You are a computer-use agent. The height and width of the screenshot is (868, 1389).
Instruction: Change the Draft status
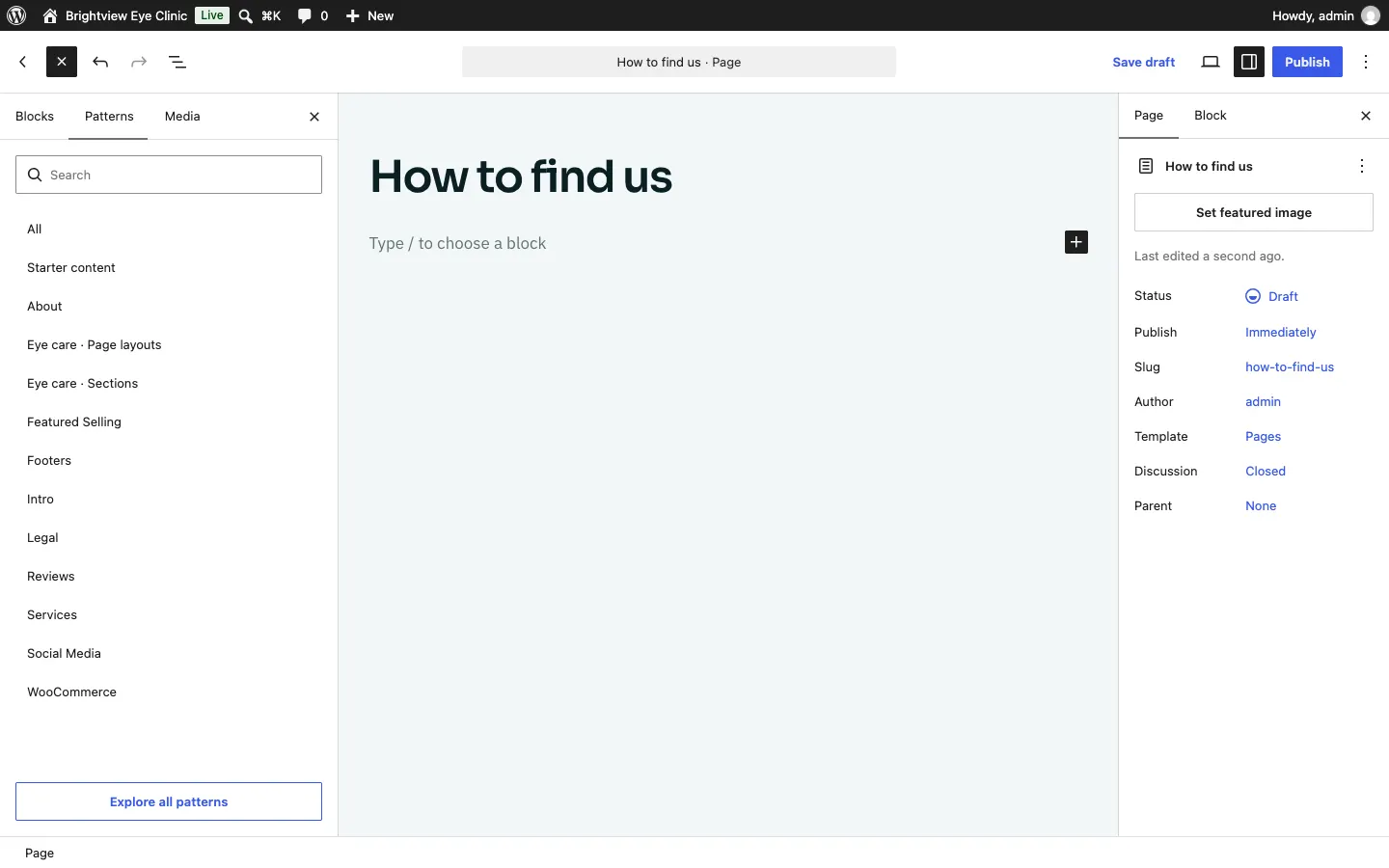click(x=1272, y=296)
